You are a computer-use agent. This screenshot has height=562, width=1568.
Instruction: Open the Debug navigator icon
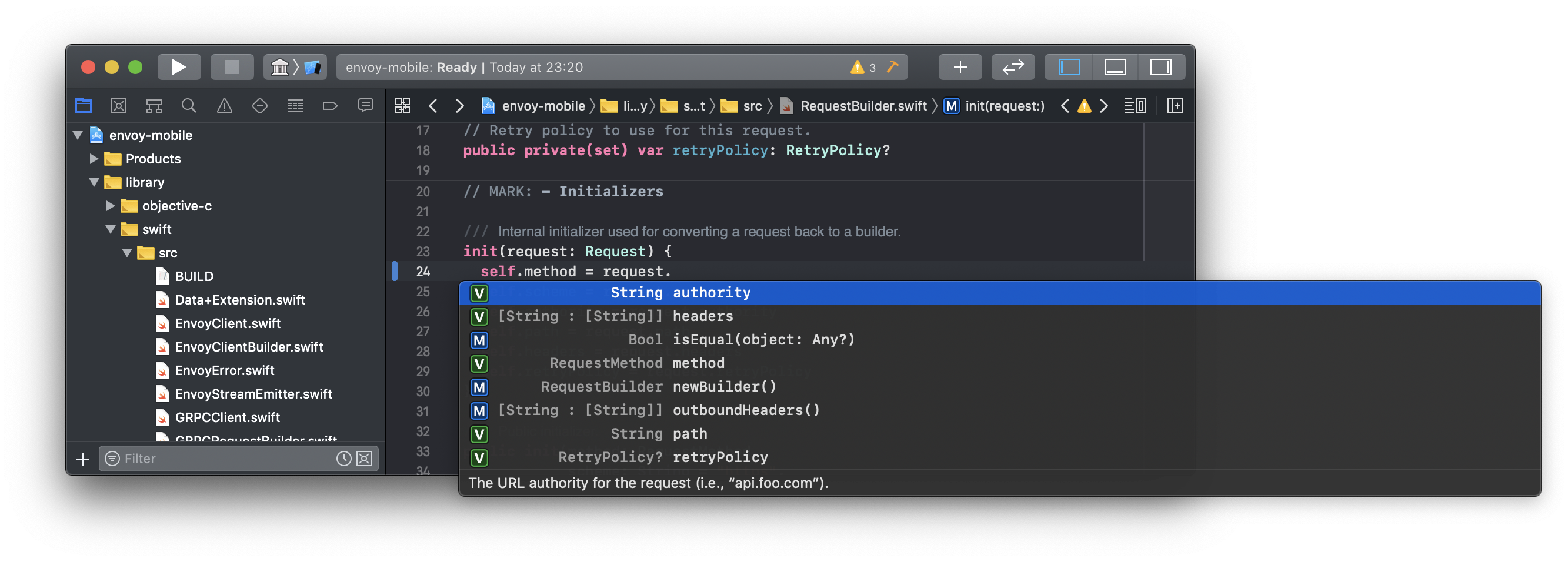point(295,106)
